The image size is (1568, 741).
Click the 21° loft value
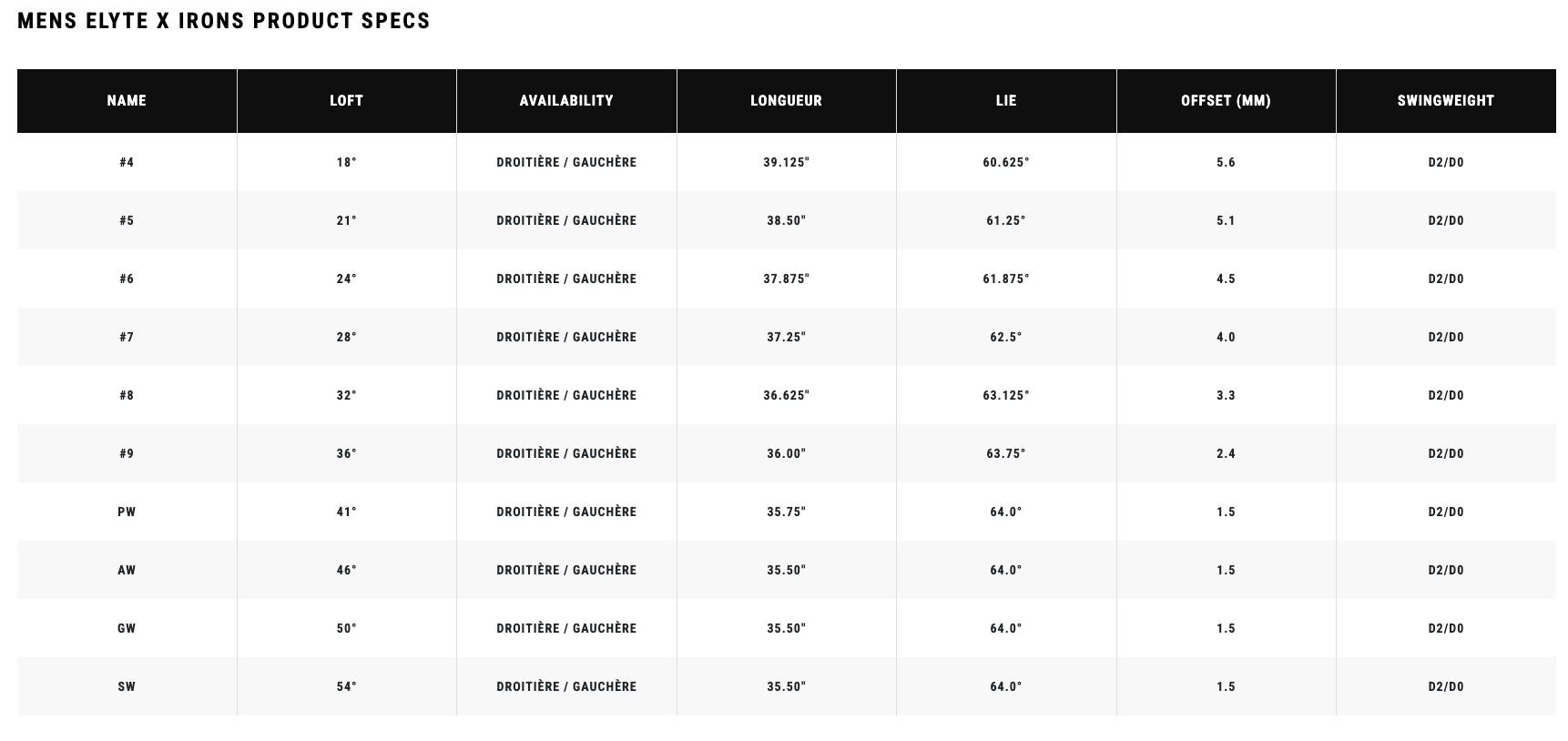pyautogui.click(x=346, y=220)
